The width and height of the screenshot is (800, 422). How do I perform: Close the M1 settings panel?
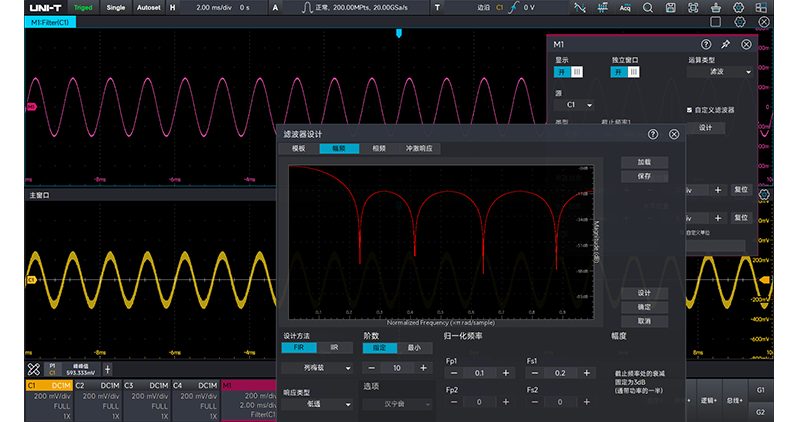tap(746, 44)
